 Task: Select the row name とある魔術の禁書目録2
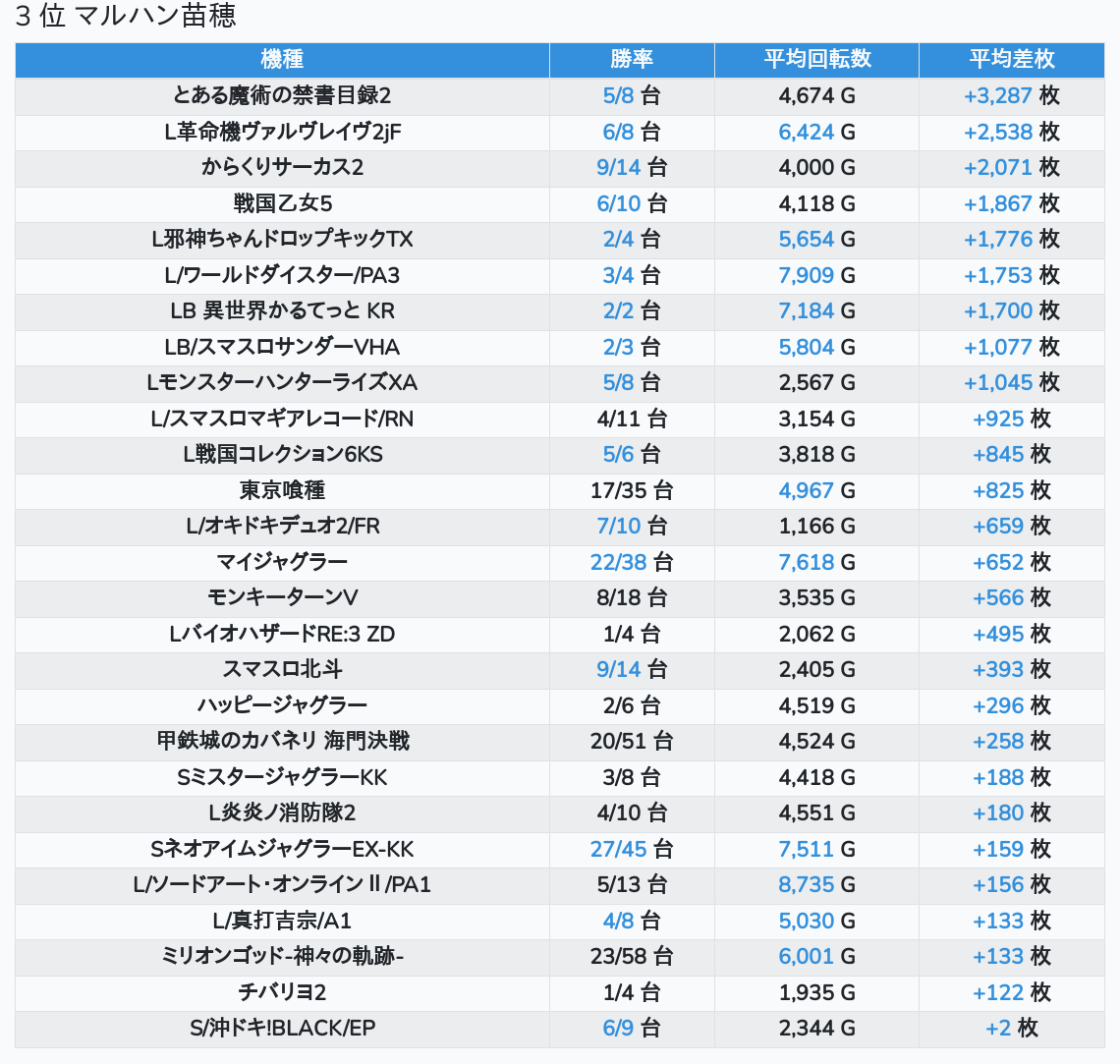pos(282,95)
